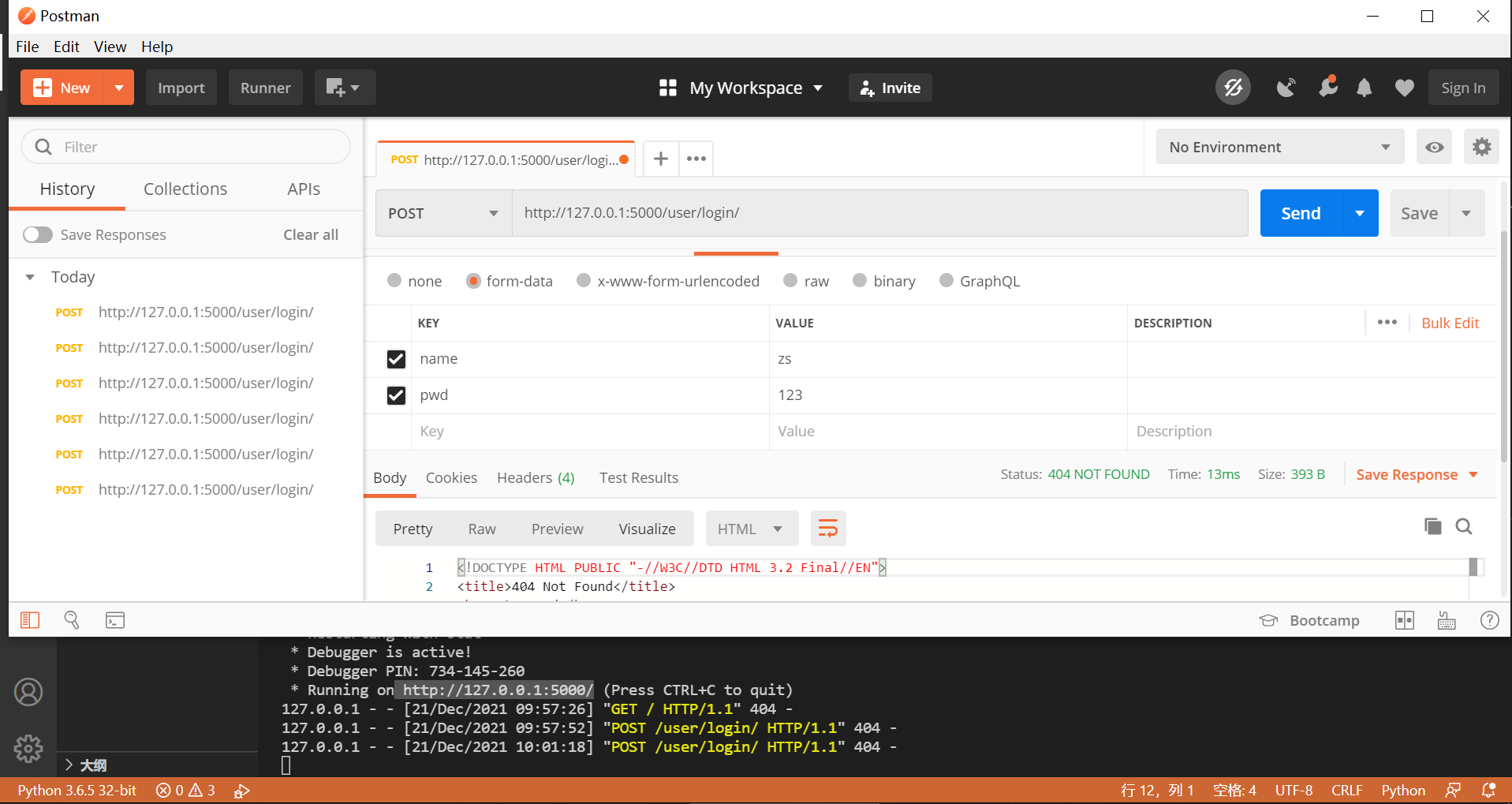Search within the response body
1512x804 pixels.
[1464, 526]
